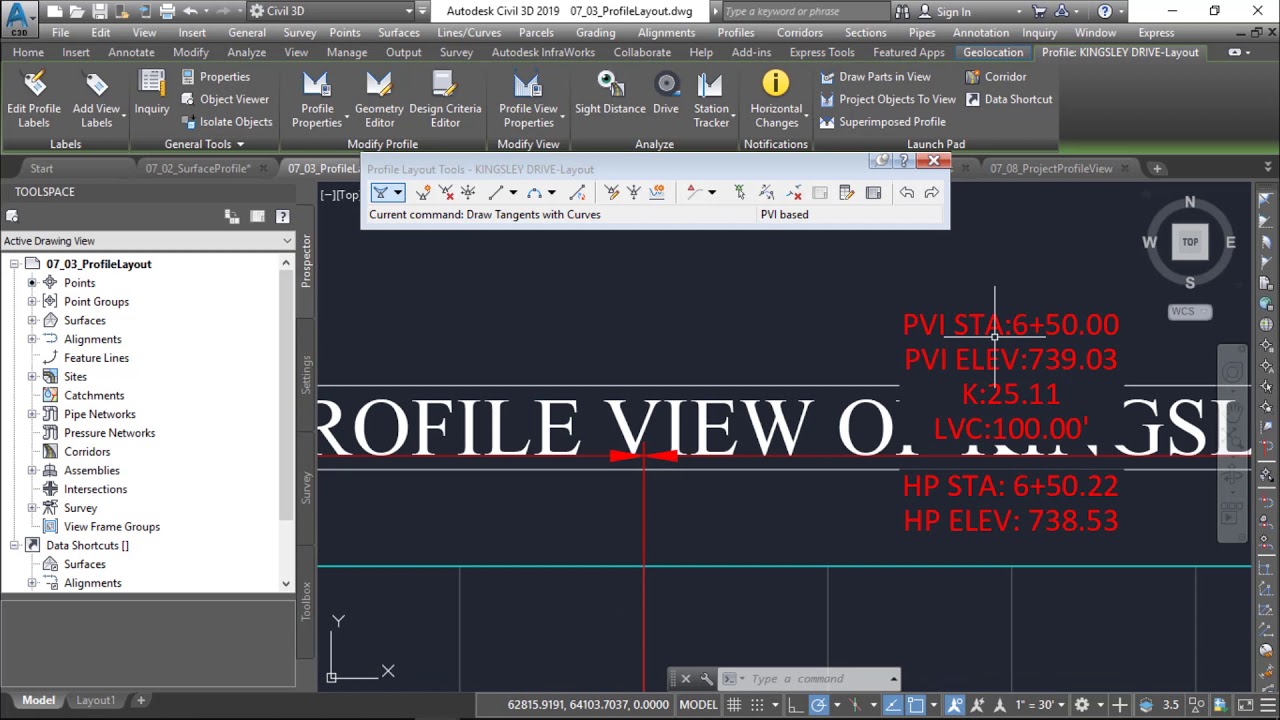Collapse the Data Shortcuts tree node
1280x720 pixels.
coord(14,546)
